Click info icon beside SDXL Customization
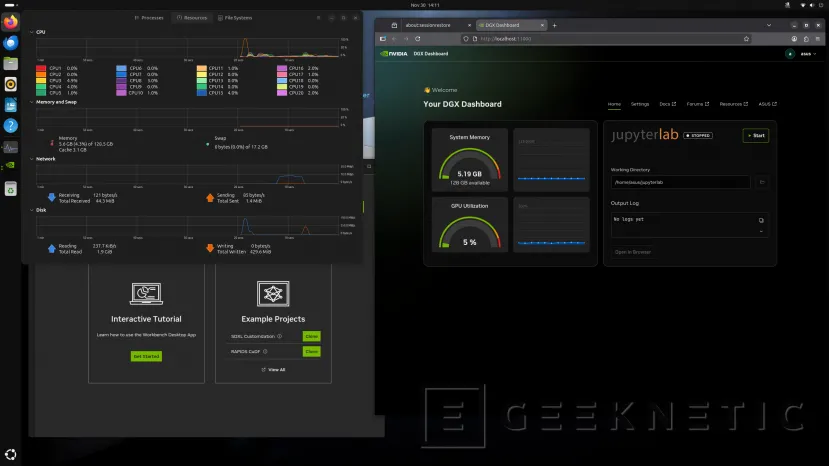The width and height of the screenshot is (829, 466). point(280,336)
